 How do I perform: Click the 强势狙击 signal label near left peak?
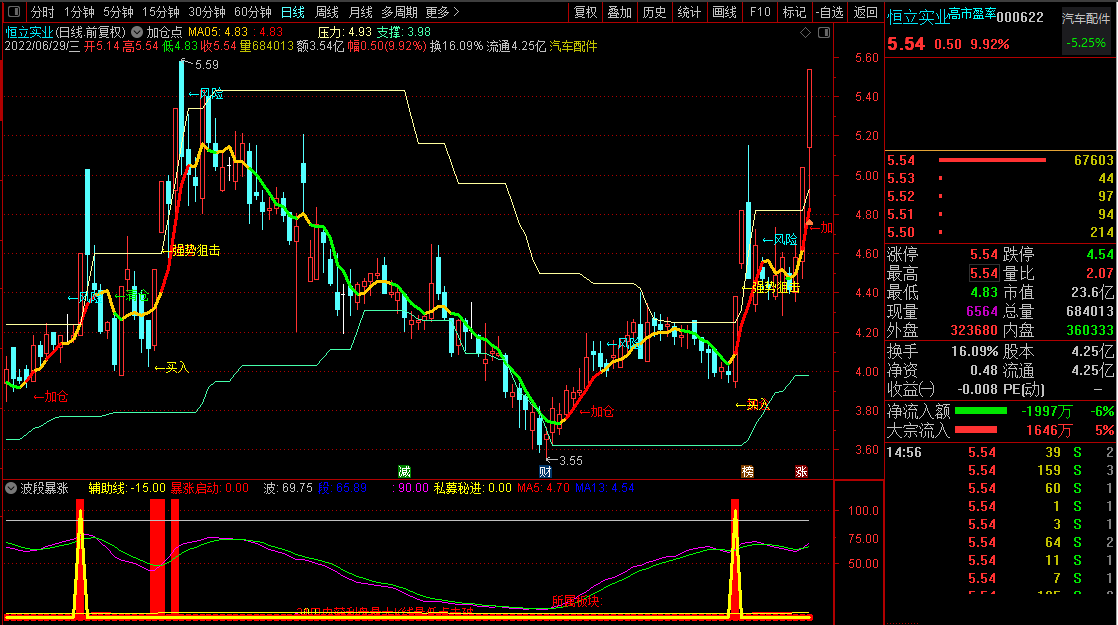pos(196,251)
